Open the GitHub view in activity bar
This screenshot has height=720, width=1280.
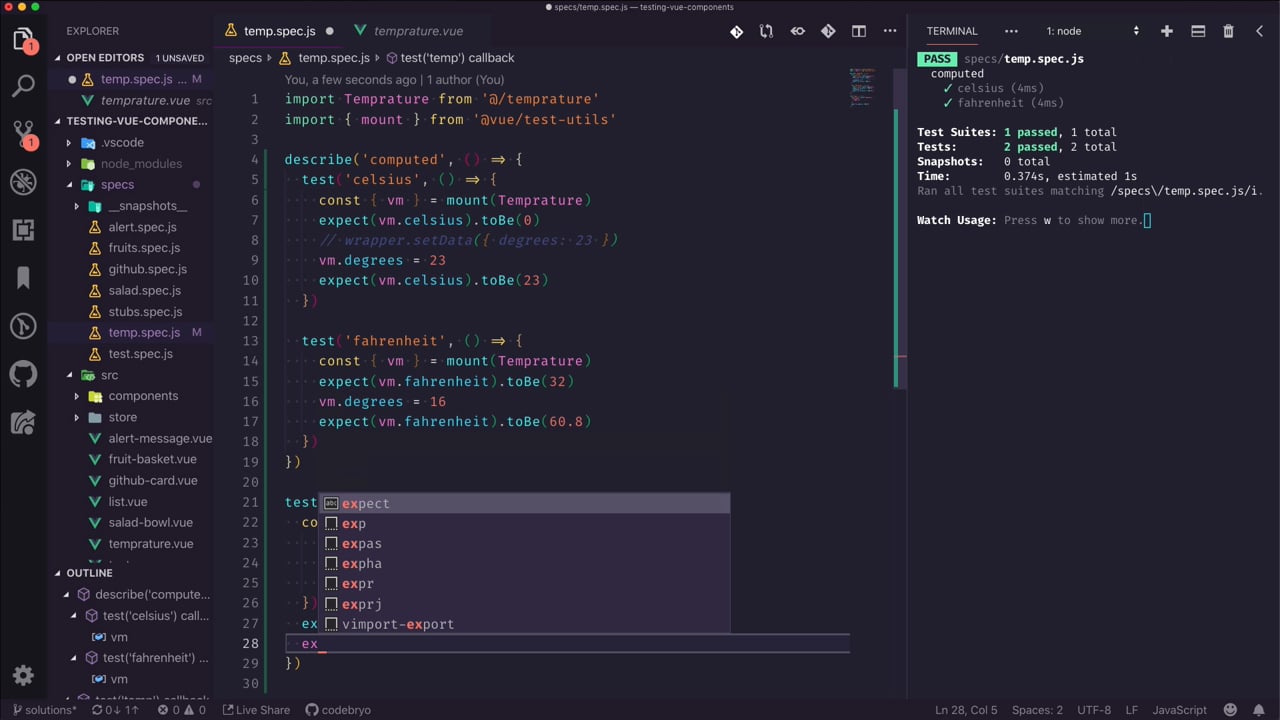coord(23,374)
